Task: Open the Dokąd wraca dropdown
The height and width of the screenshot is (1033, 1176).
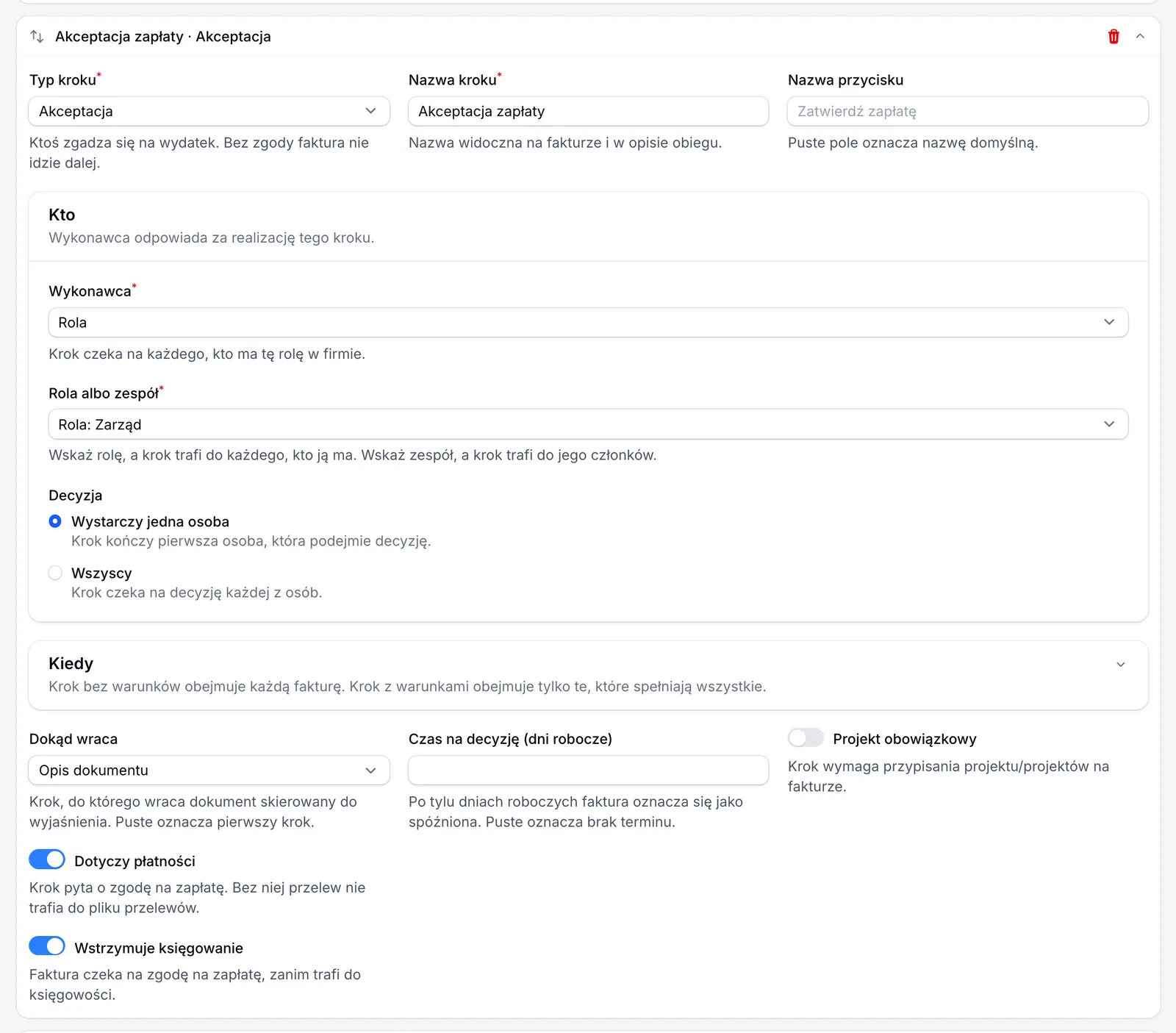Action: (x=209, y=770)
